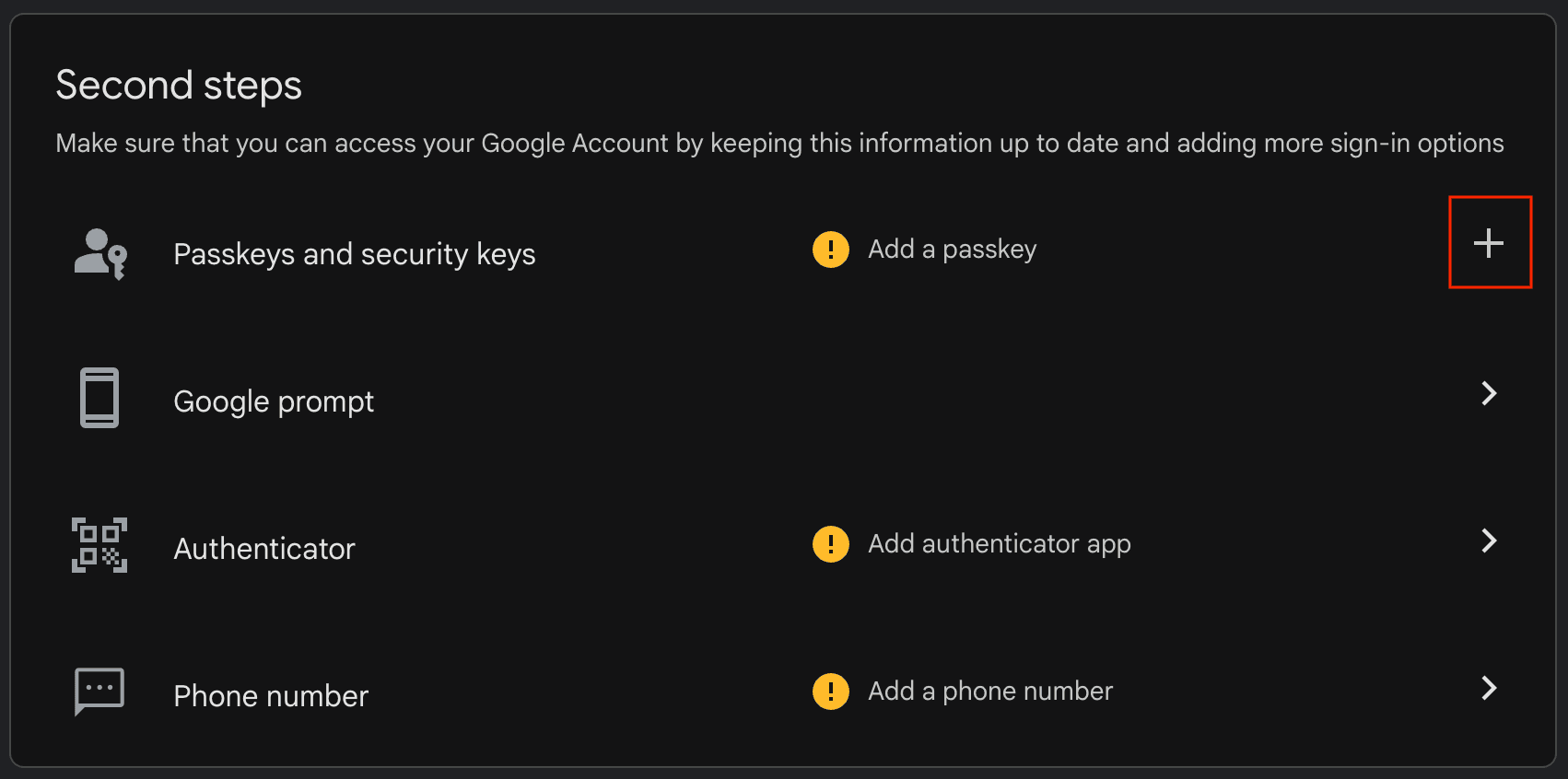
Task: Click the warning icon beside Add a phone number
Action: coord(830,692)
